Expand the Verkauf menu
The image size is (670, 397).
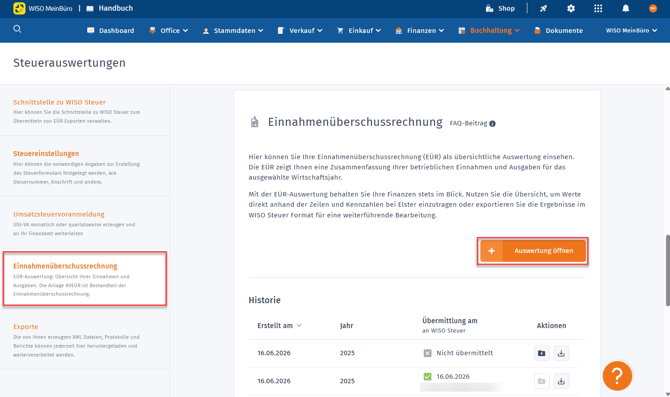coord(300,30)
